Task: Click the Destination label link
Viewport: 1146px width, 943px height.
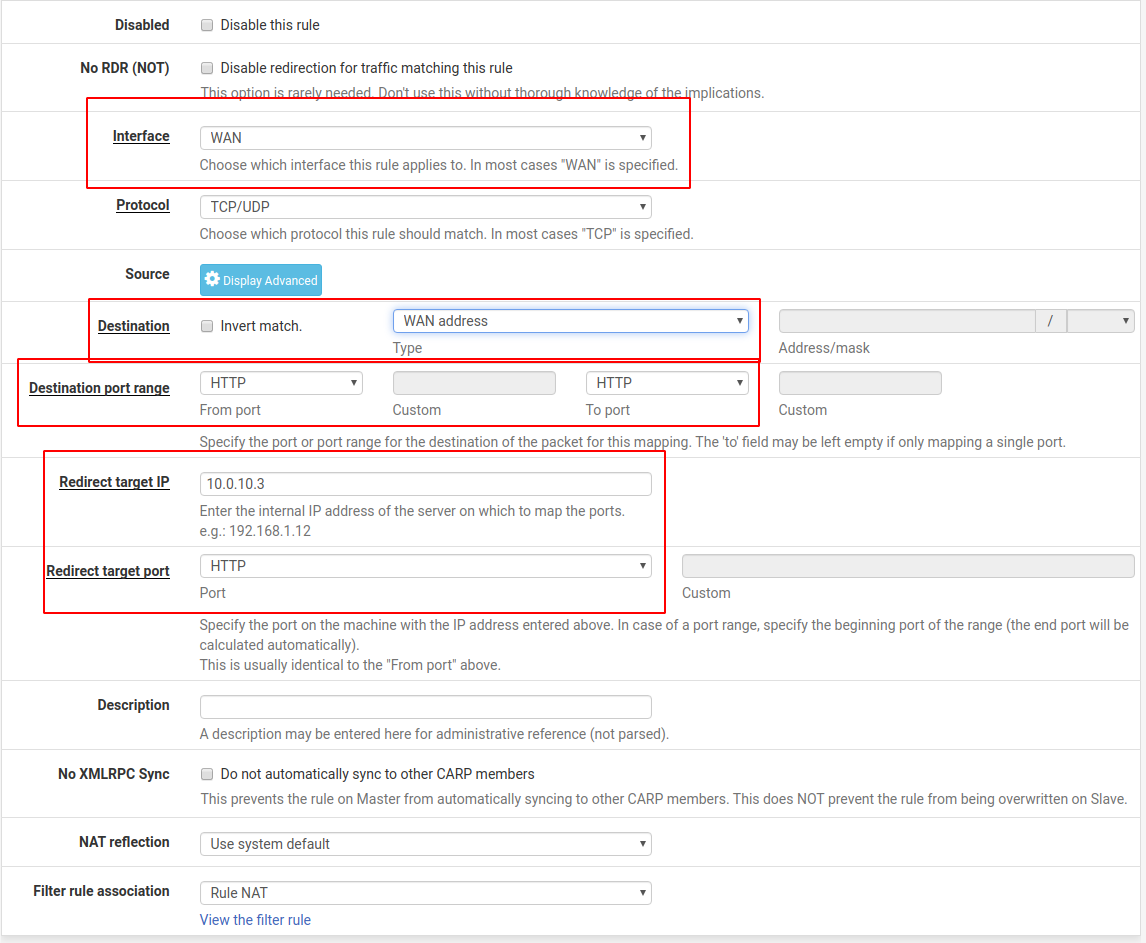Action: [x=134, y=326]
